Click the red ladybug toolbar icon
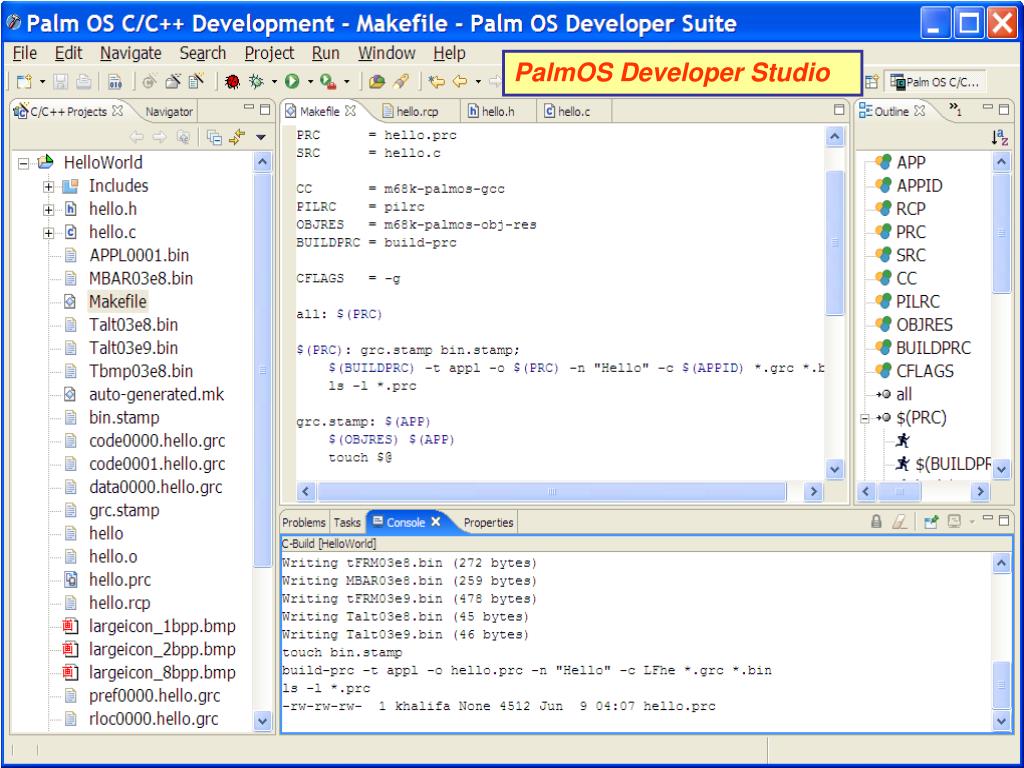The height and width of the screenshot is (768, 1024). tap(232, 81)
